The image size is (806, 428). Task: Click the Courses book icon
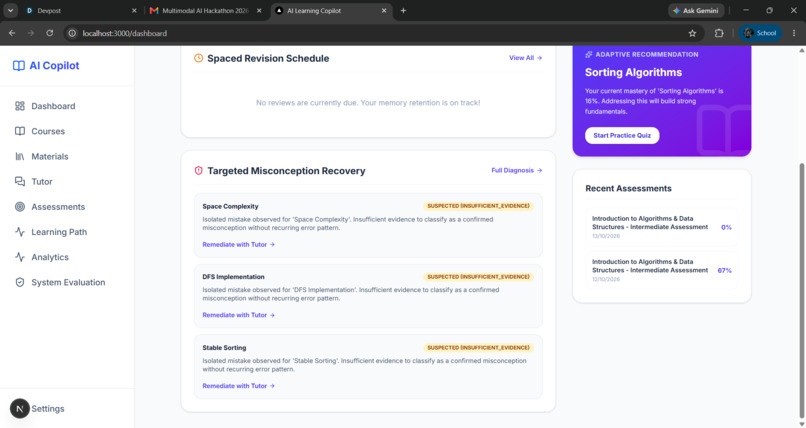[20, 131]
